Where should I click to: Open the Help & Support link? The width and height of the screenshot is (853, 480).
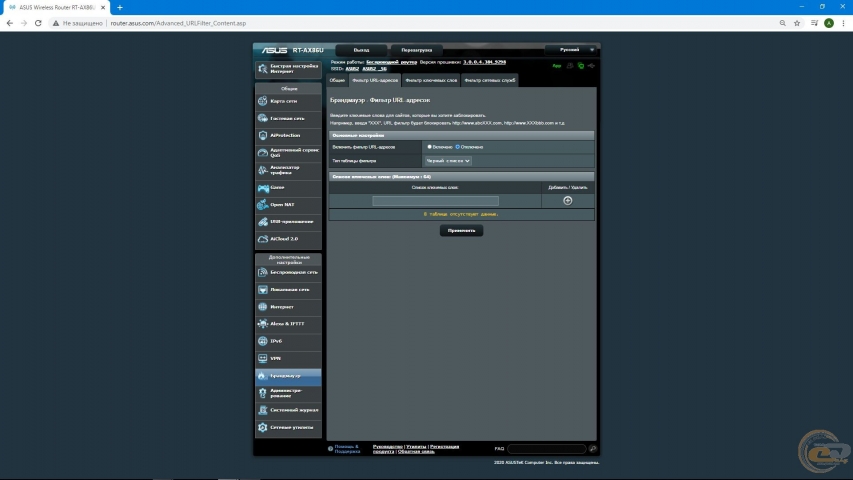(347, 449)
